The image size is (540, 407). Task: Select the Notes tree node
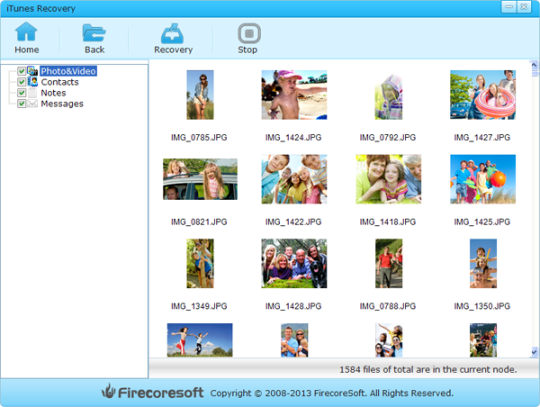[x=53, y=93]
